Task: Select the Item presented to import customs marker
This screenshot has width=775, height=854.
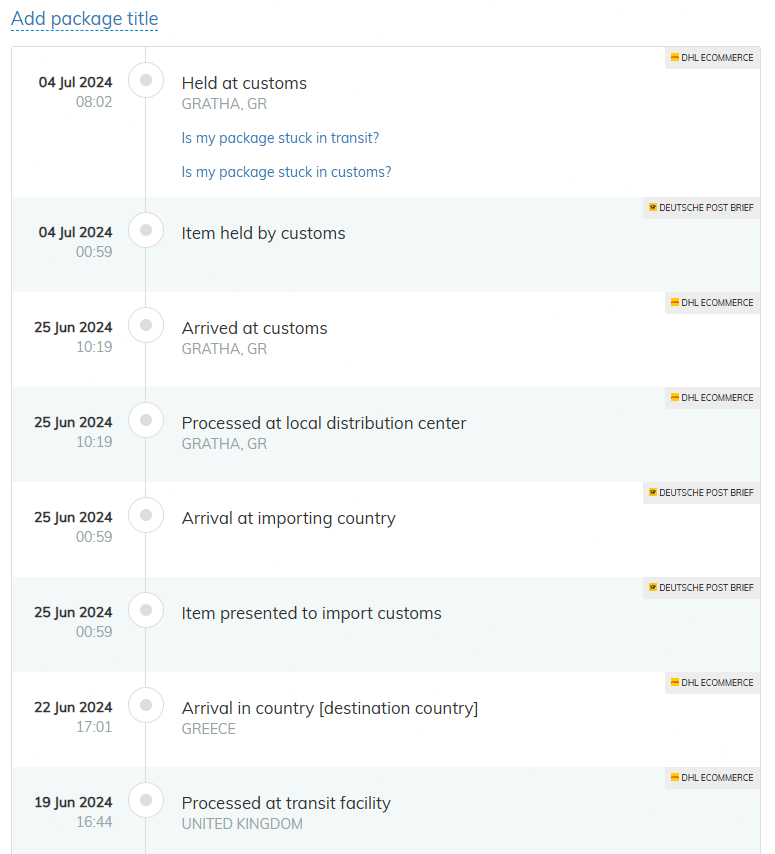Action: pyautogui.click(x=146, y=610)
